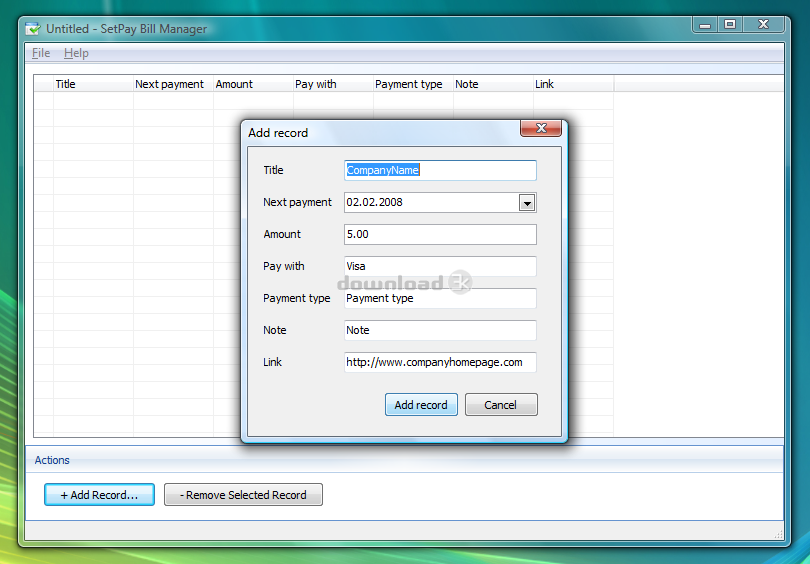Image resolution: width=810 pixels, height=564 pixels.
Task: Click the Next payment column header
Action: (172, 84)
